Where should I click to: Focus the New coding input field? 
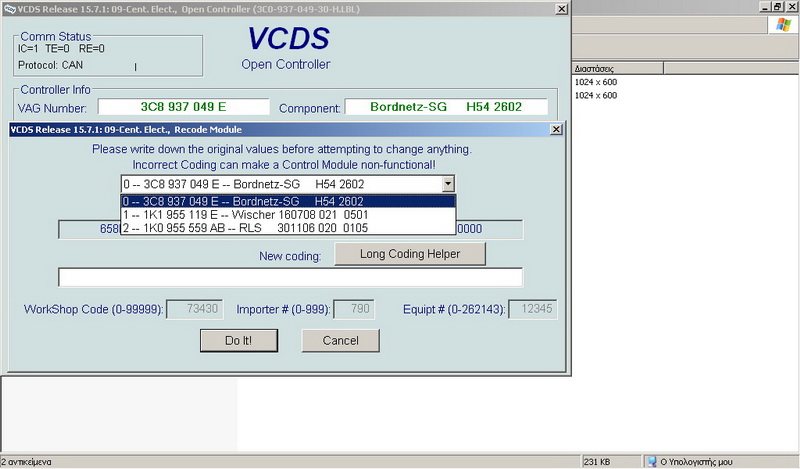coord(290,277)
